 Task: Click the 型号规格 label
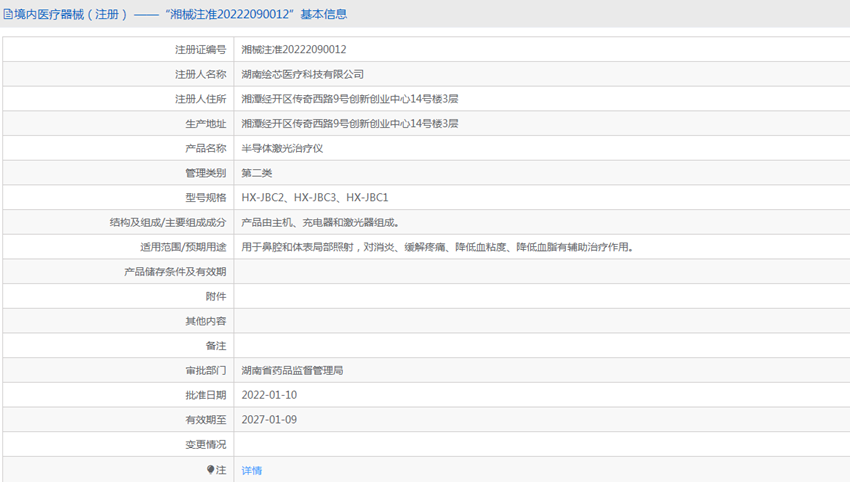tap(205, 197)
